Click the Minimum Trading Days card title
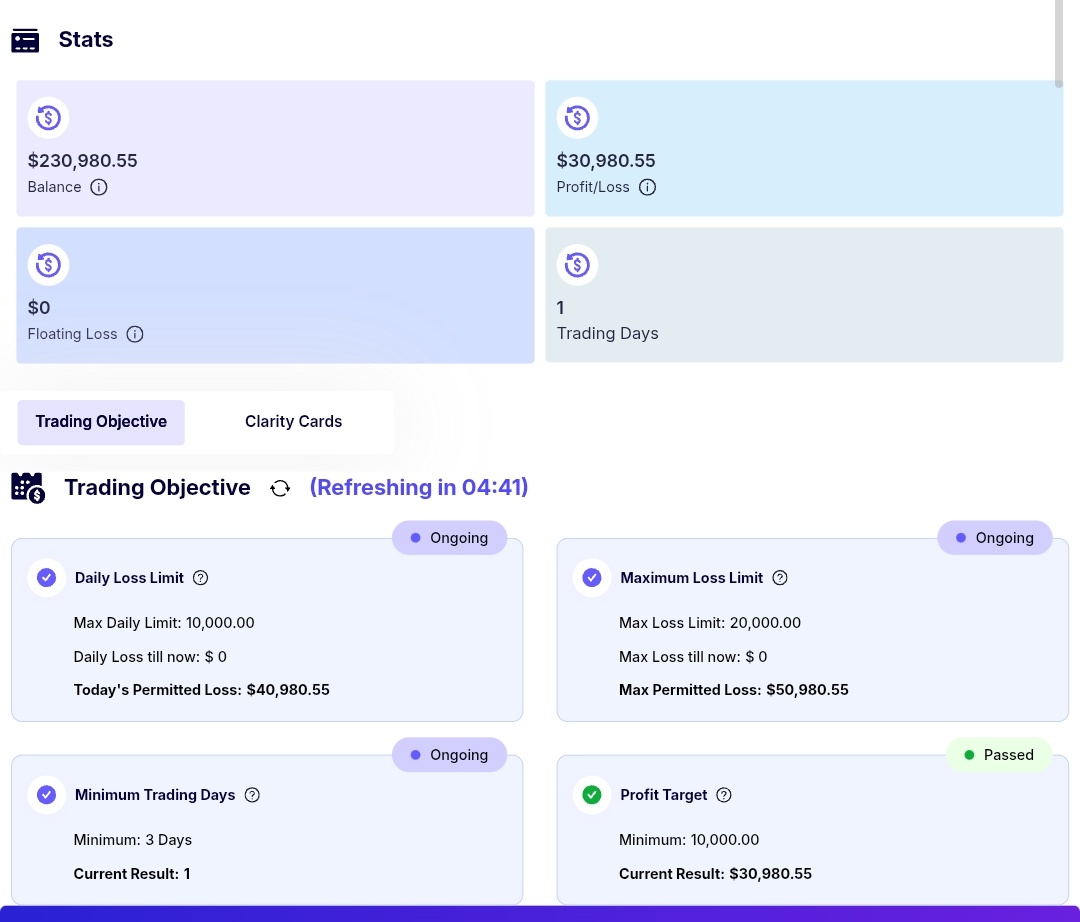1080x922 pixels. pos(155,795)
